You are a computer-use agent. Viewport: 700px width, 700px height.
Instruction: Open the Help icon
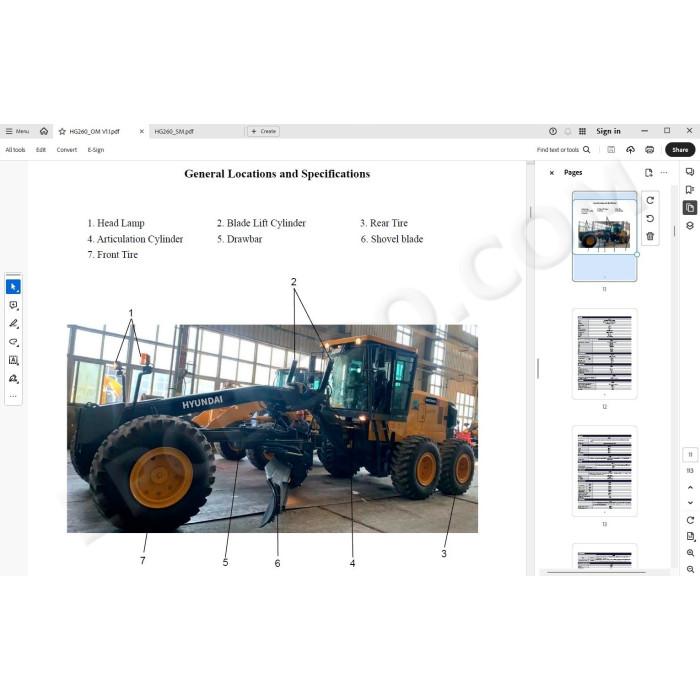[x=553, y=131]
